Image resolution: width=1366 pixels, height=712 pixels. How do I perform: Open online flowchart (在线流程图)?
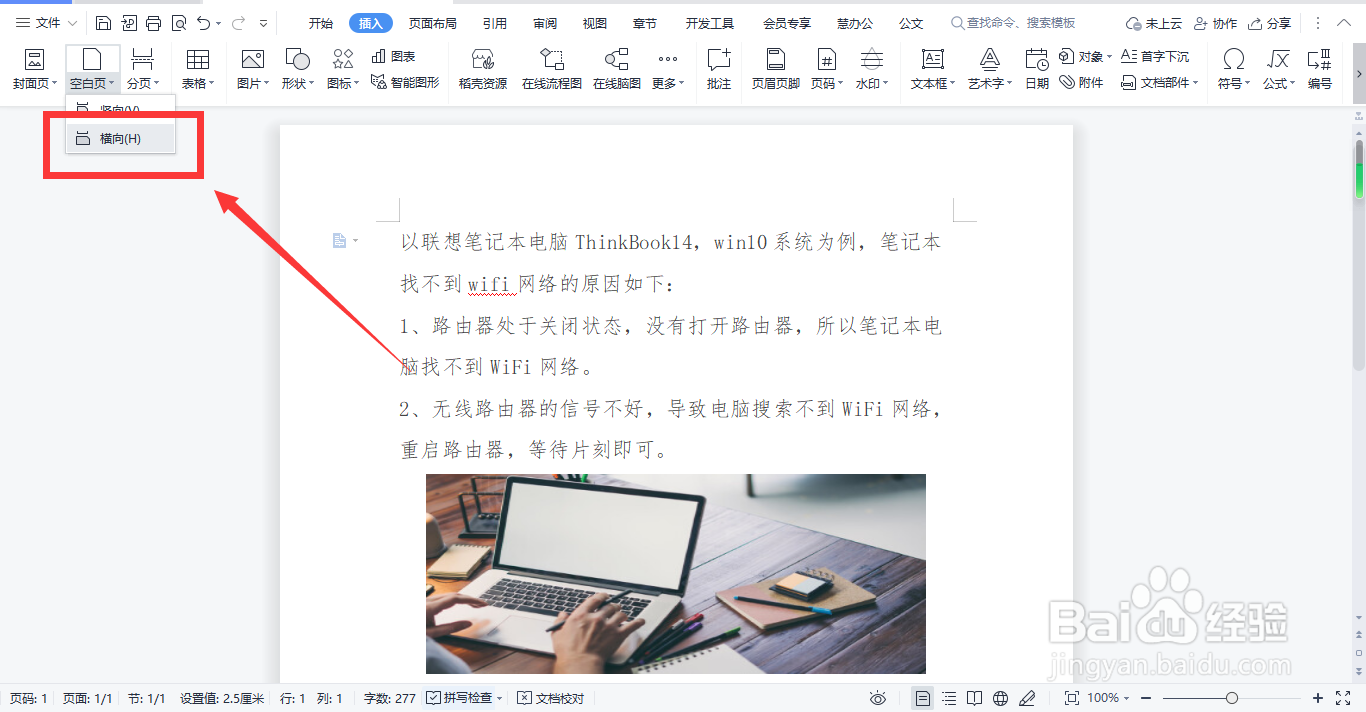click(x=552, y=69)
